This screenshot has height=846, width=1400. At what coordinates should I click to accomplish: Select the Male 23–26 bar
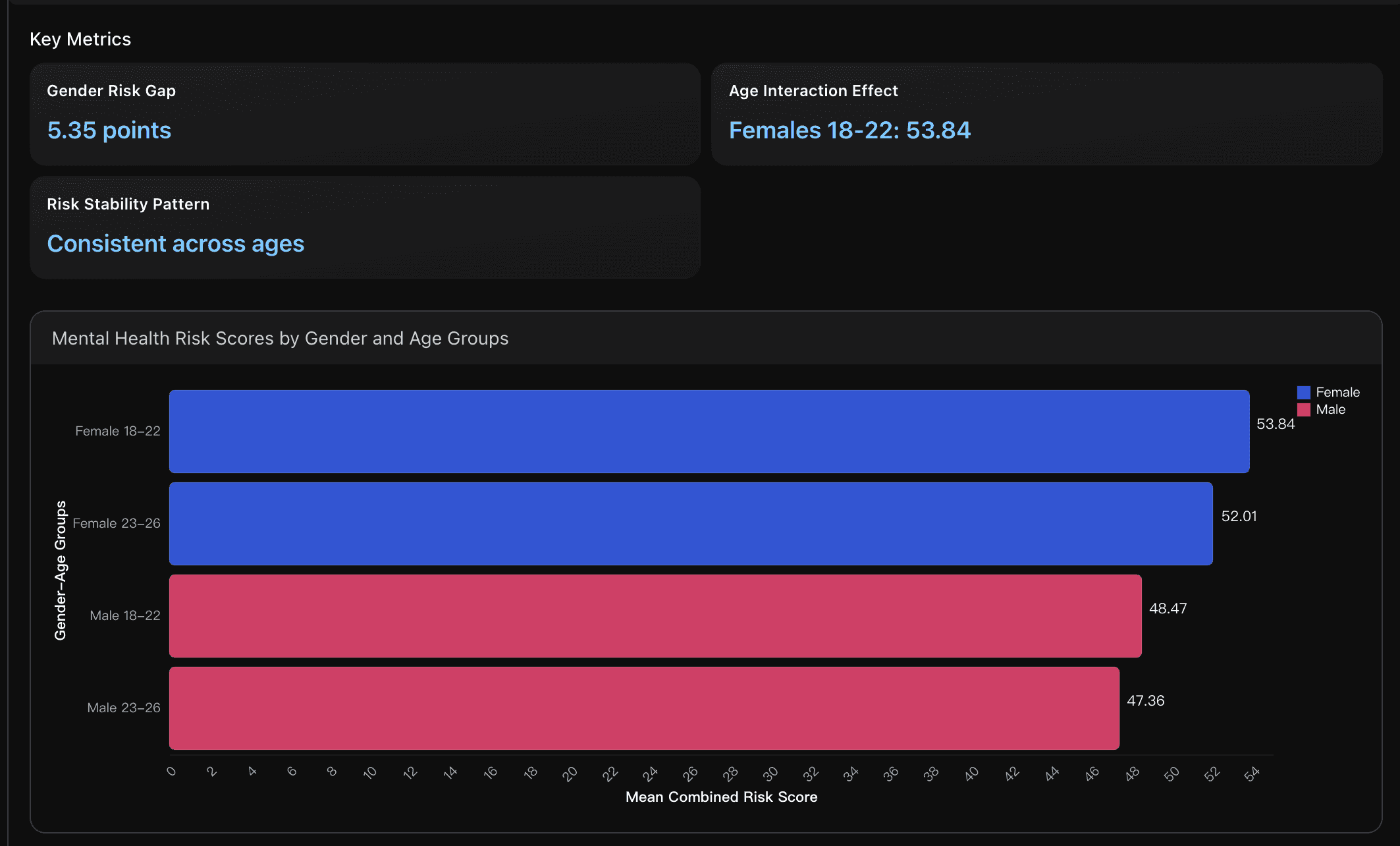pos(643,708)
